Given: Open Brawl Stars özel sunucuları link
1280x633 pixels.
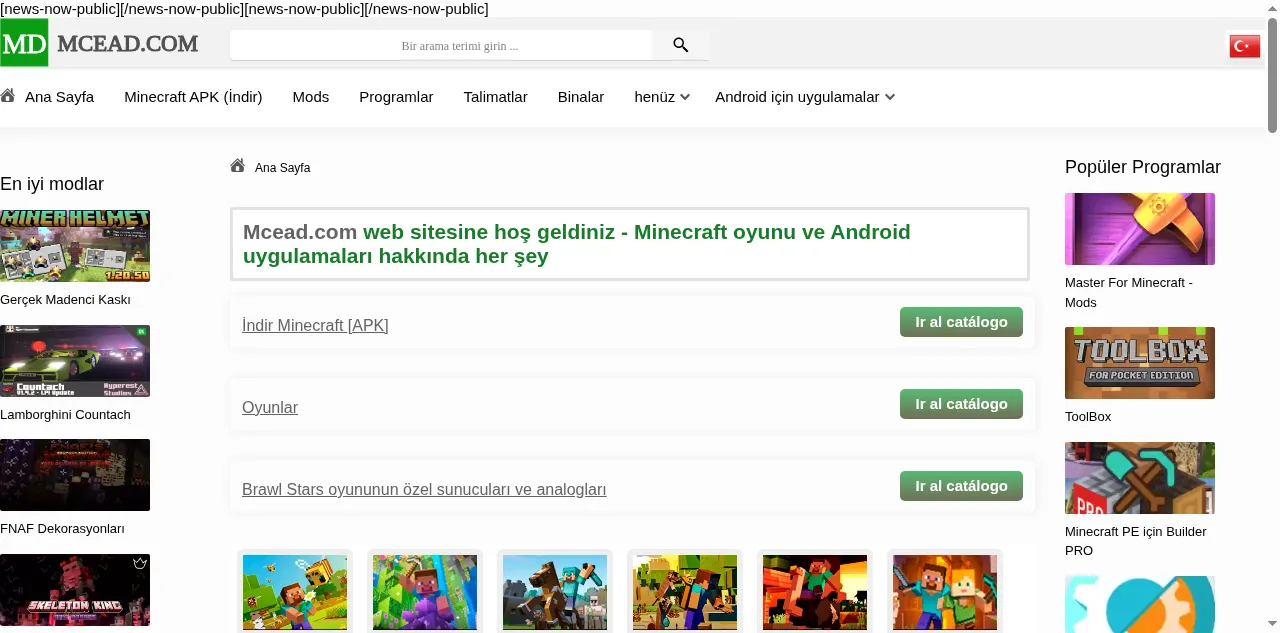Looking at the screenshot, I should 424,489.
